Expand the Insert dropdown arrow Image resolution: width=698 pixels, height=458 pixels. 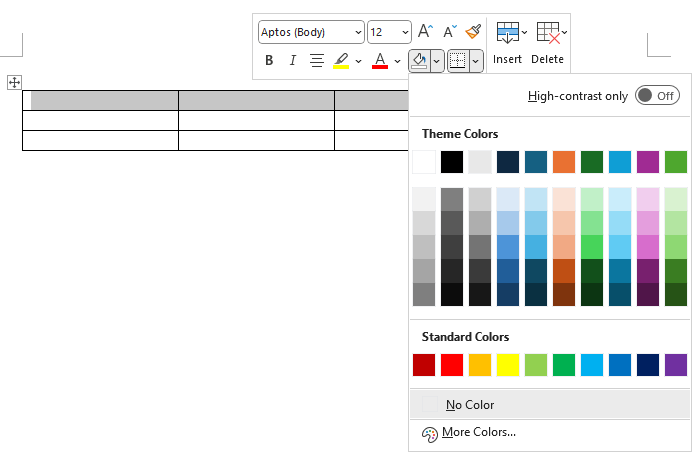coord(524,32)
